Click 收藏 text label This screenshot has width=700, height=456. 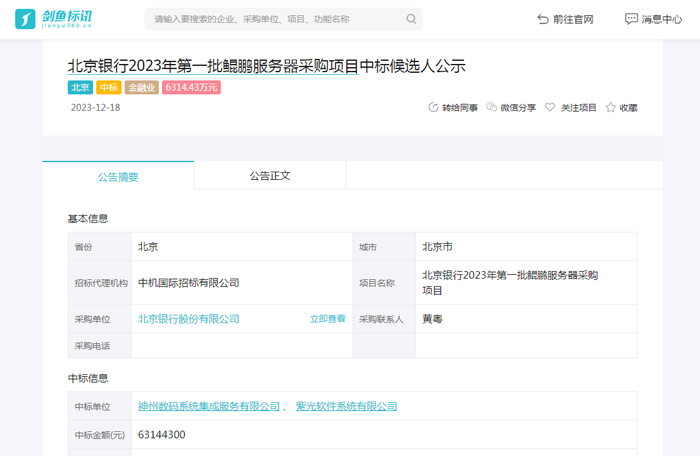point(629,108)
